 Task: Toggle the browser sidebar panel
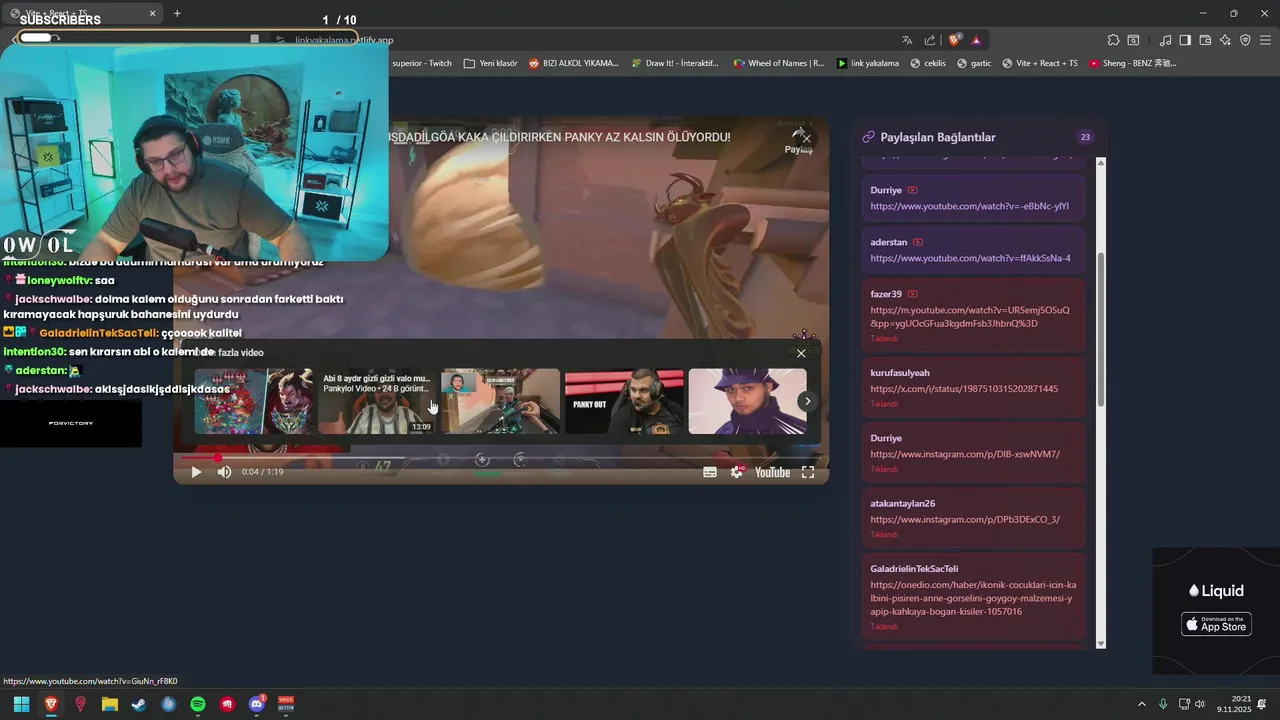(1185, 40)
